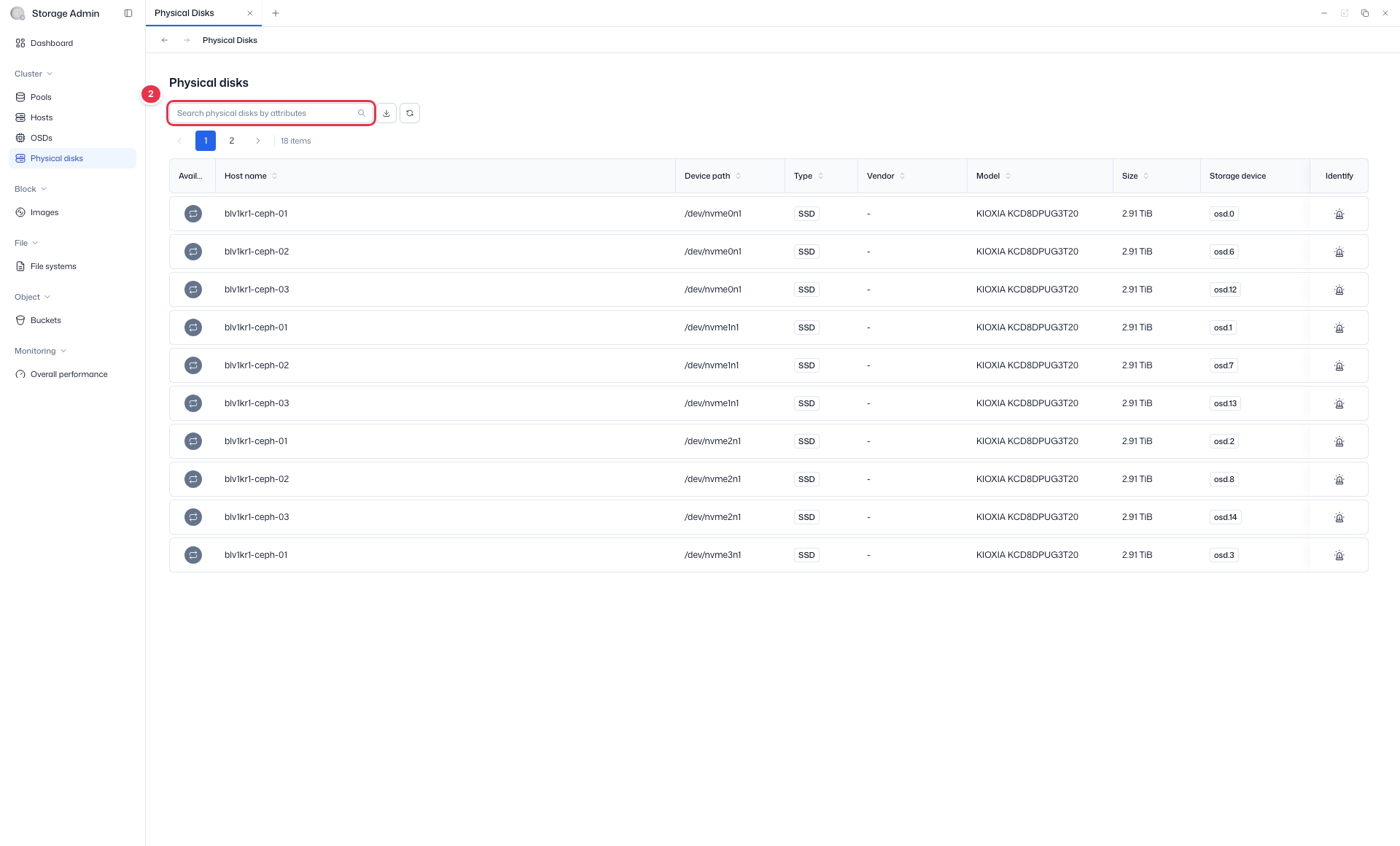Click the availability icon in the osd.13 row
Image resolution: width=1400 pixels, height=846 pixels.
point(193,403)
